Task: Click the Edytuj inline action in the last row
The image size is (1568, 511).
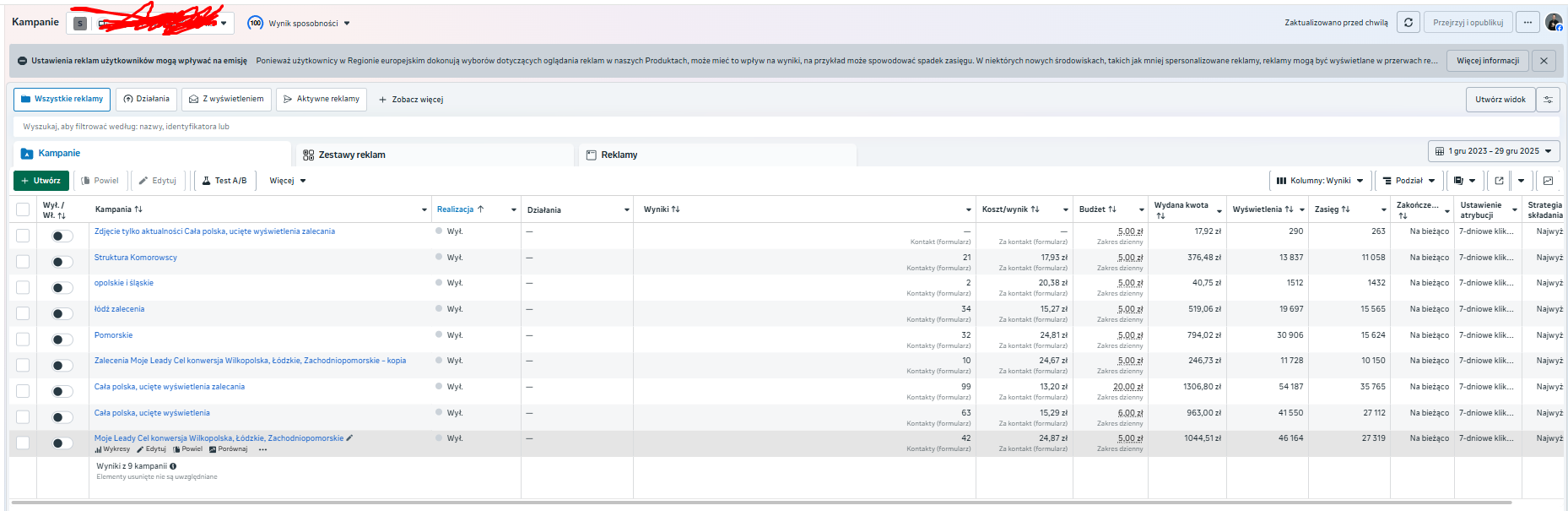Action: (151, 449)
